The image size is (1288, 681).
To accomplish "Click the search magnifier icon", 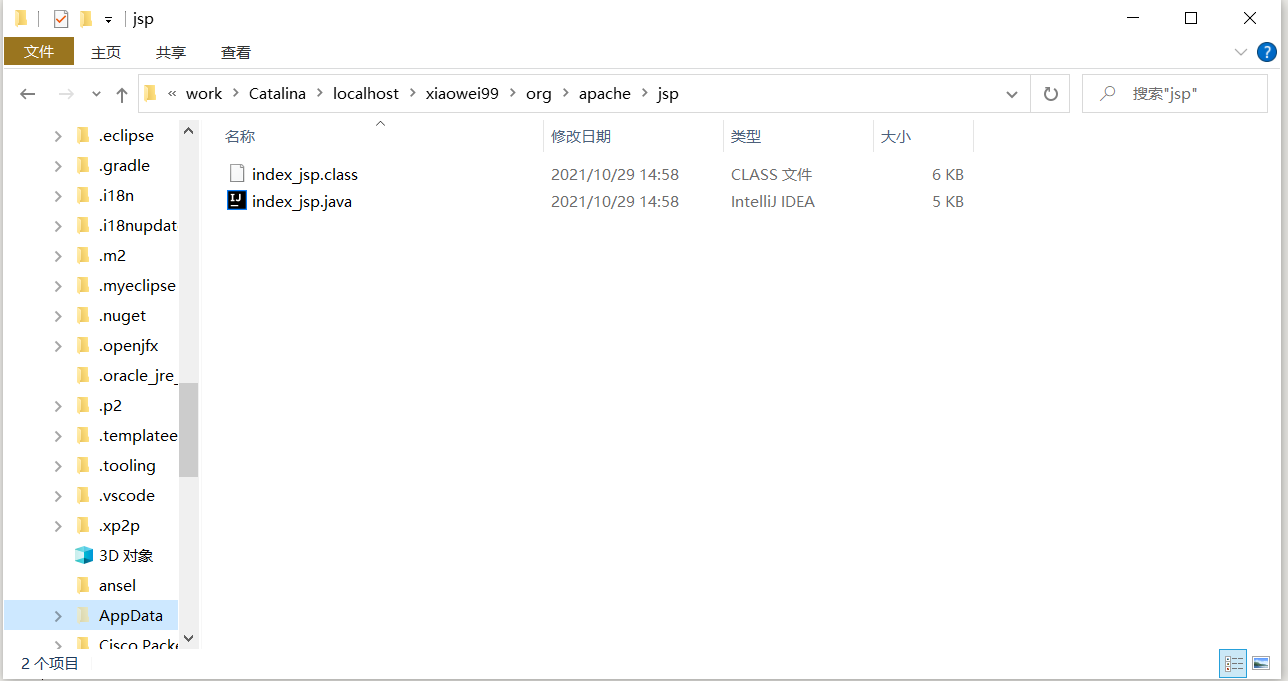I will [1107, 93].
